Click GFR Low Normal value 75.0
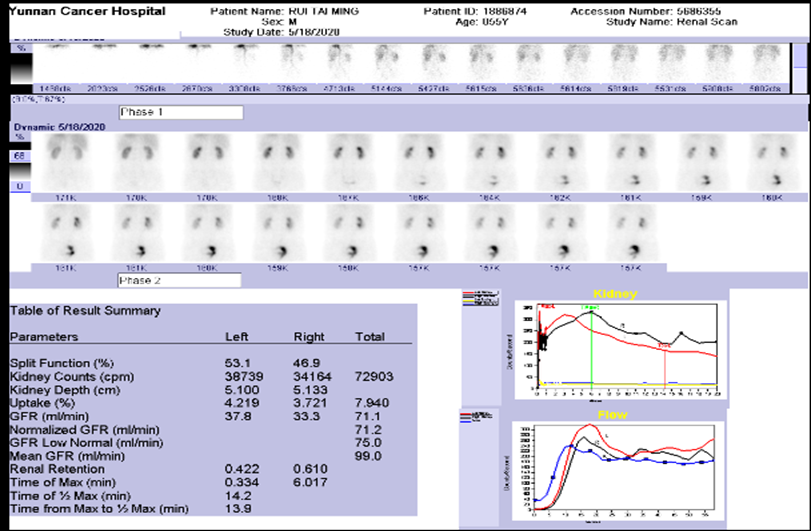The image size is (811, 531). (x=368, y=443)
